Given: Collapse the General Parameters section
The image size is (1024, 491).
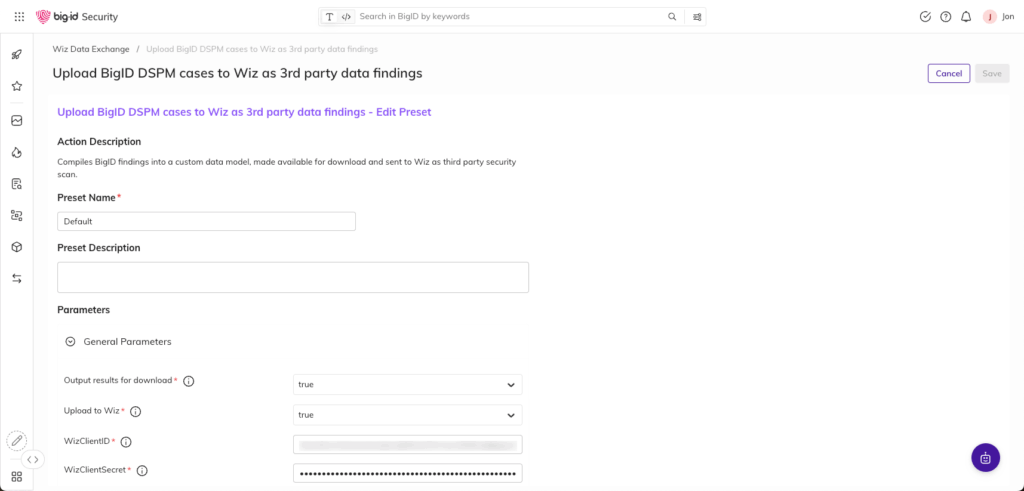Looking at the screenshot, I should point(70,342).
